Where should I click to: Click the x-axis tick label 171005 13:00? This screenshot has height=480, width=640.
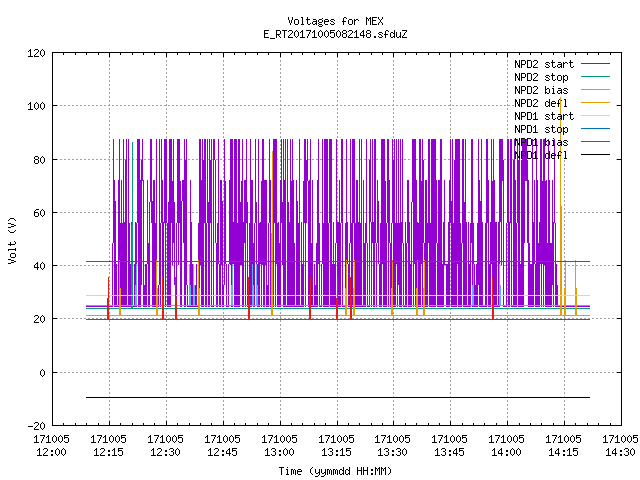point(279,446)
